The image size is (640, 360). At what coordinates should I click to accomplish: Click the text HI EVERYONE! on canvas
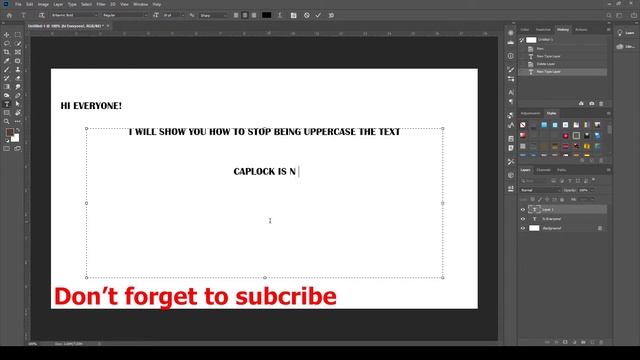click(x=91, y=106)
